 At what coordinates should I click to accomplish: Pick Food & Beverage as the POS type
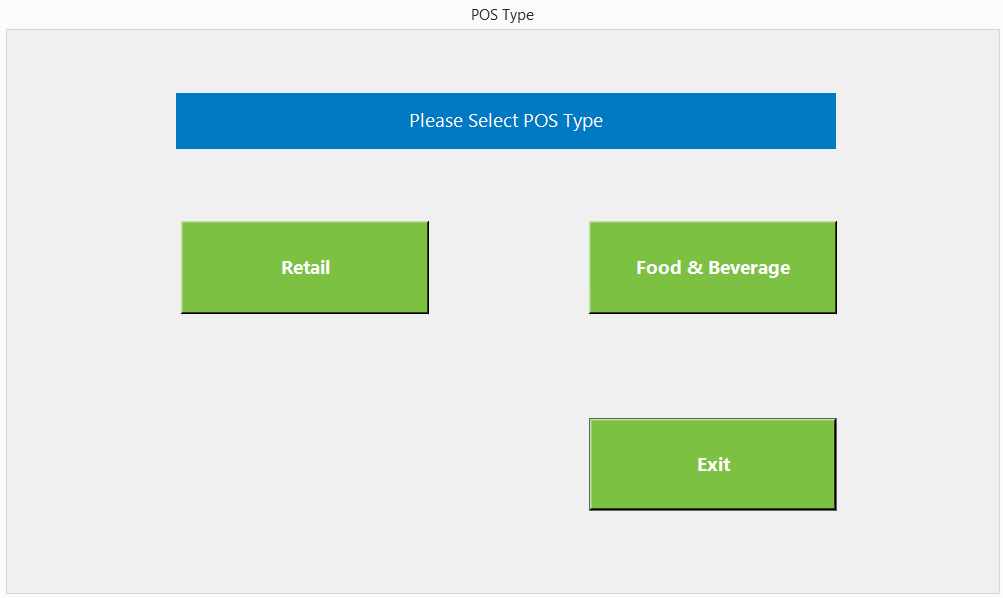713,268
